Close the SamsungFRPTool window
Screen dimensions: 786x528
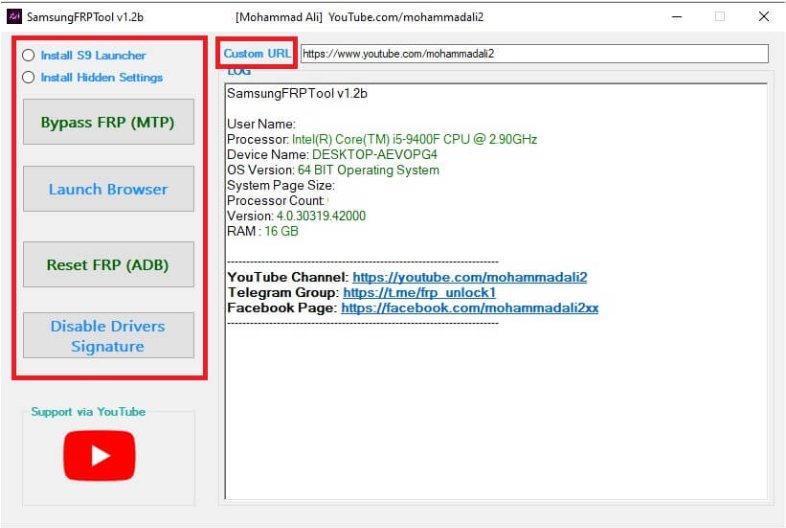(763, 17)
